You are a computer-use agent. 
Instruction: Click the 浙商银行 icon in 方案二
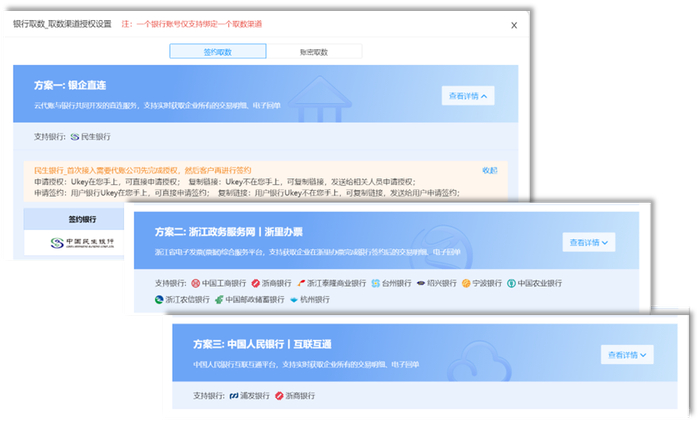[x=255, y=283]
